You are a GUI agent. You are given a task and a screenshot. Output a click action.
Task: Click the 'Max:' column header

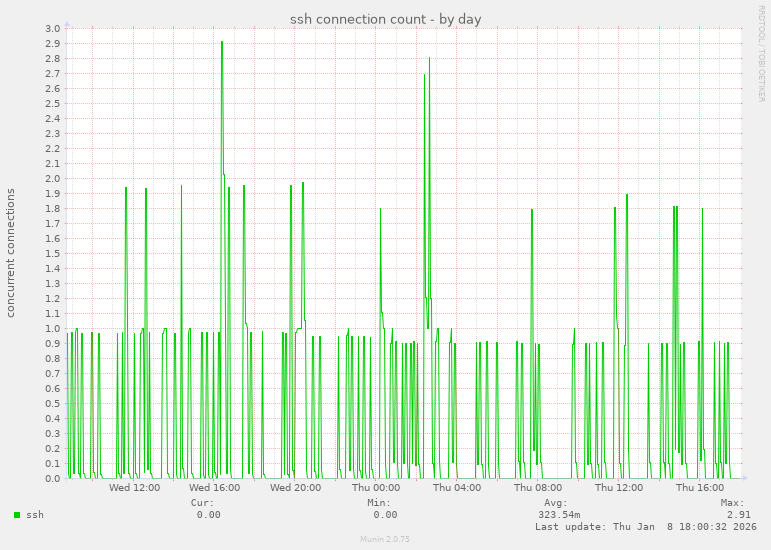pyautogui.click(x=733, y=503)
